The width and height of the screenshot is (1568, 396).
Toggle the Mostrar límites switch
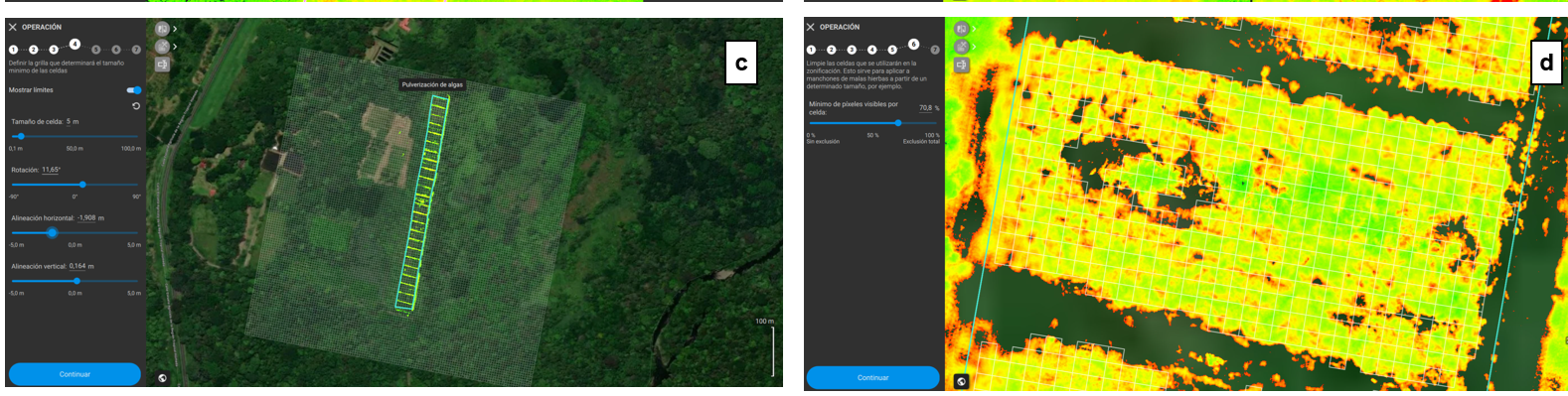[x=134, y=90]
